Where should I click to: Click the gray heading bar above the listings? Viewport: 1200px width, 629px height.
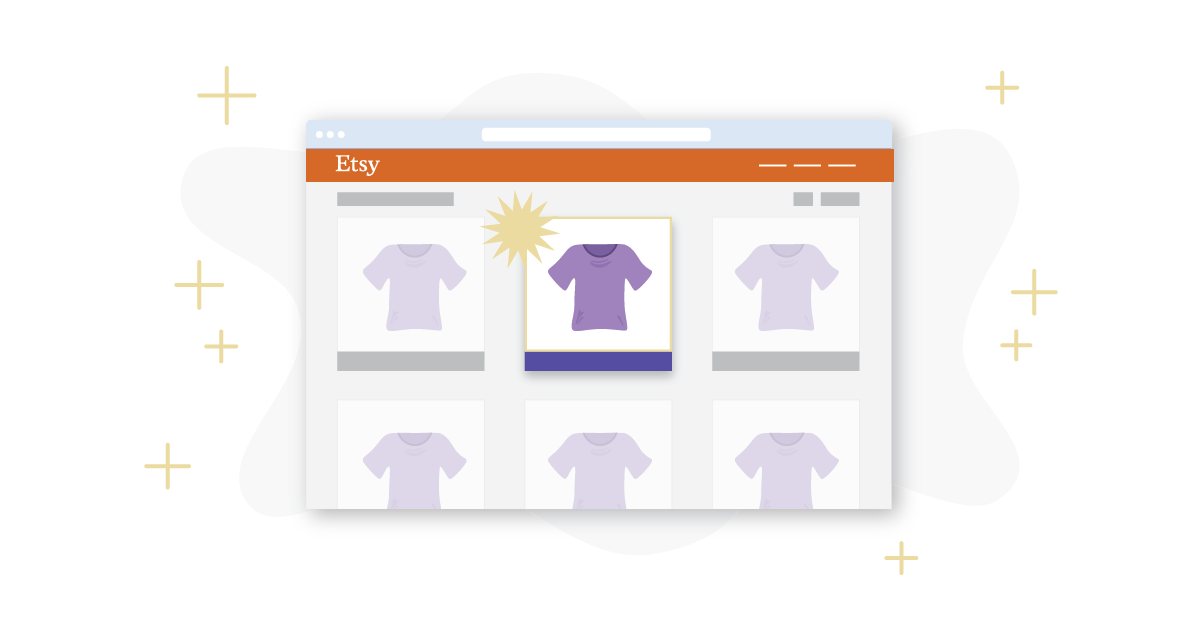395,199
